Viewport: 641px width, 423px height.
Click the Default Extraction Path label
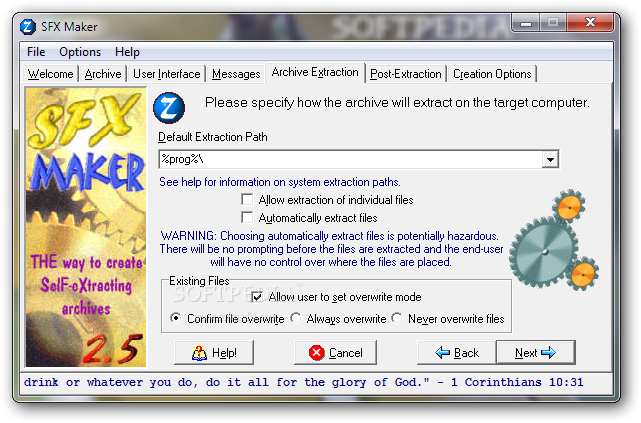click(213, 137)
